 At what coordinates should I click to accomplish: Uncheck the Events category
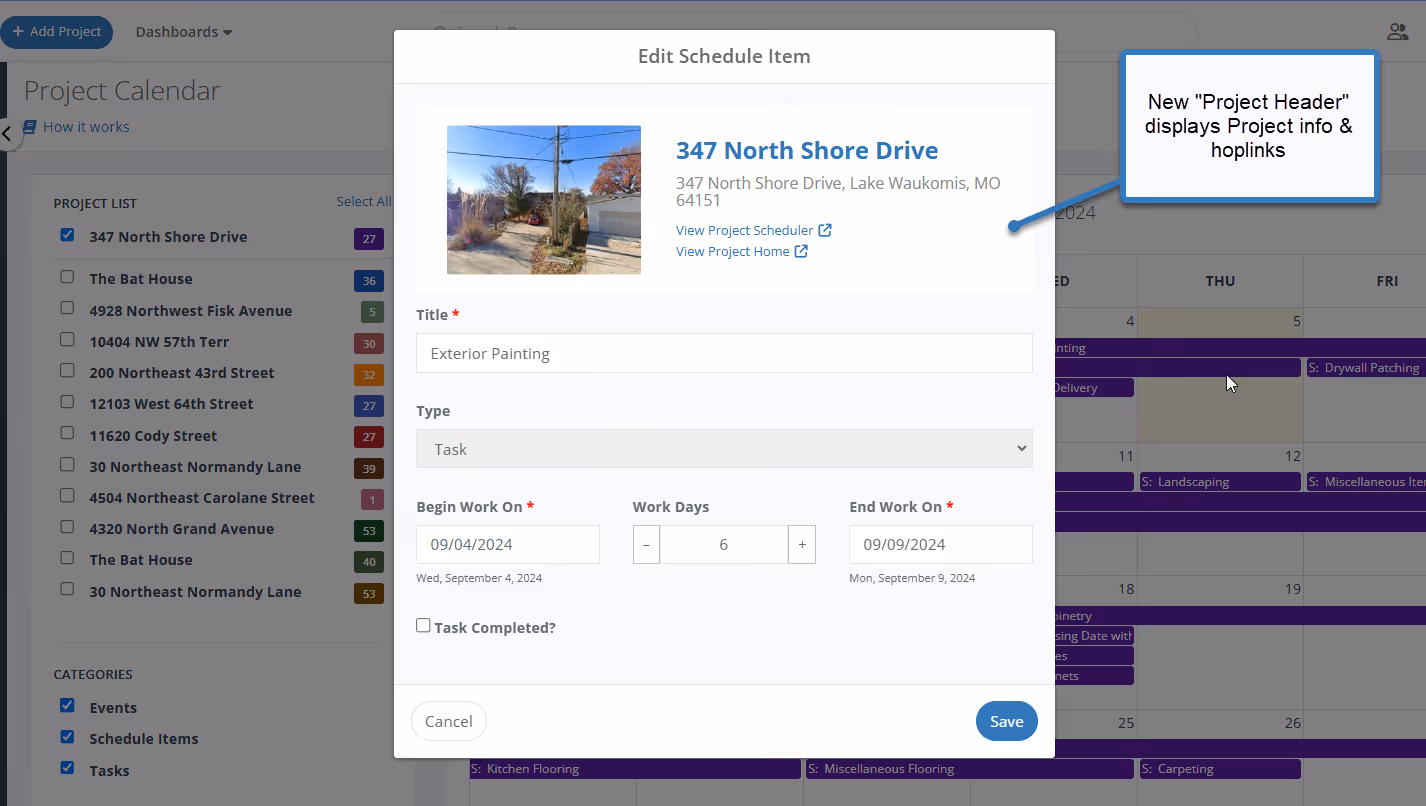pyautogui.click(x=67, y=705)
